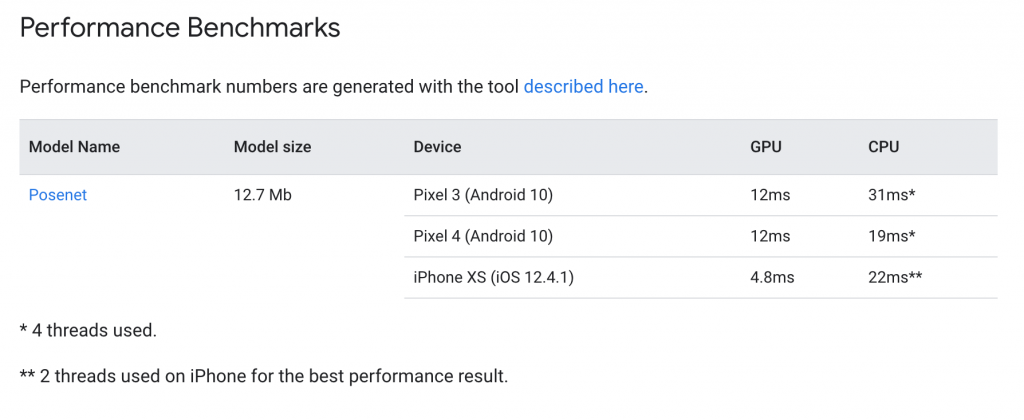Click the GPU column header
Viewport: 1024px width, 420px height.
766,147
